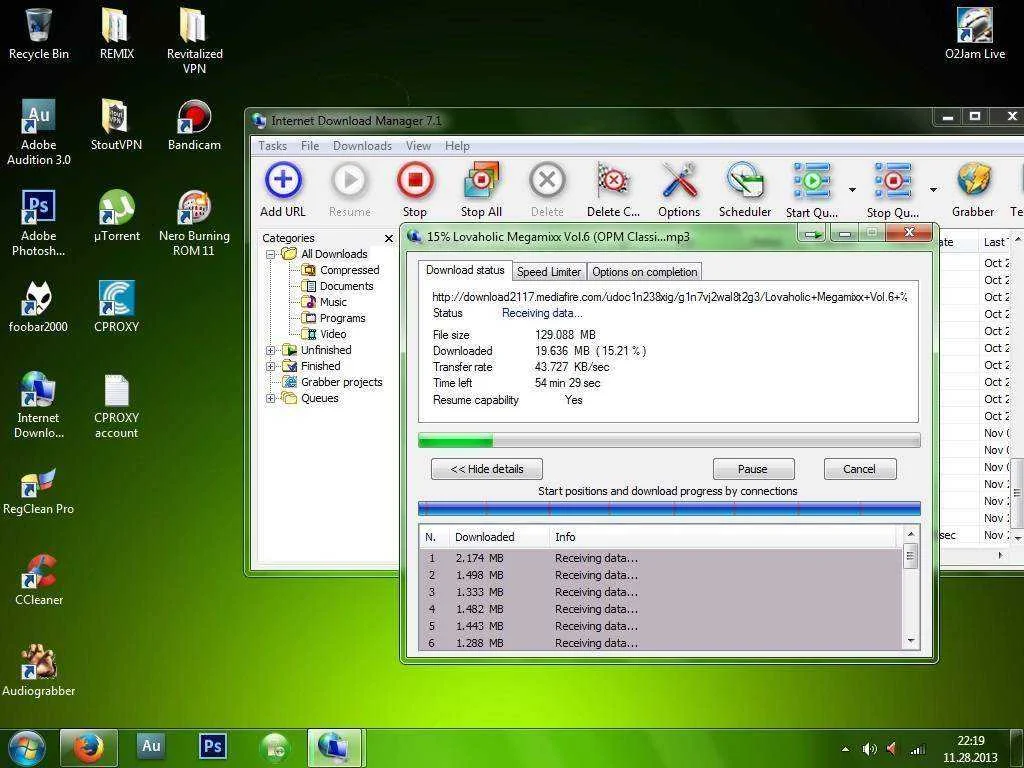This screenshot has width=1024, height=768.
Task: Select the CCleaner desktop icon
Action: pos(39,579)
